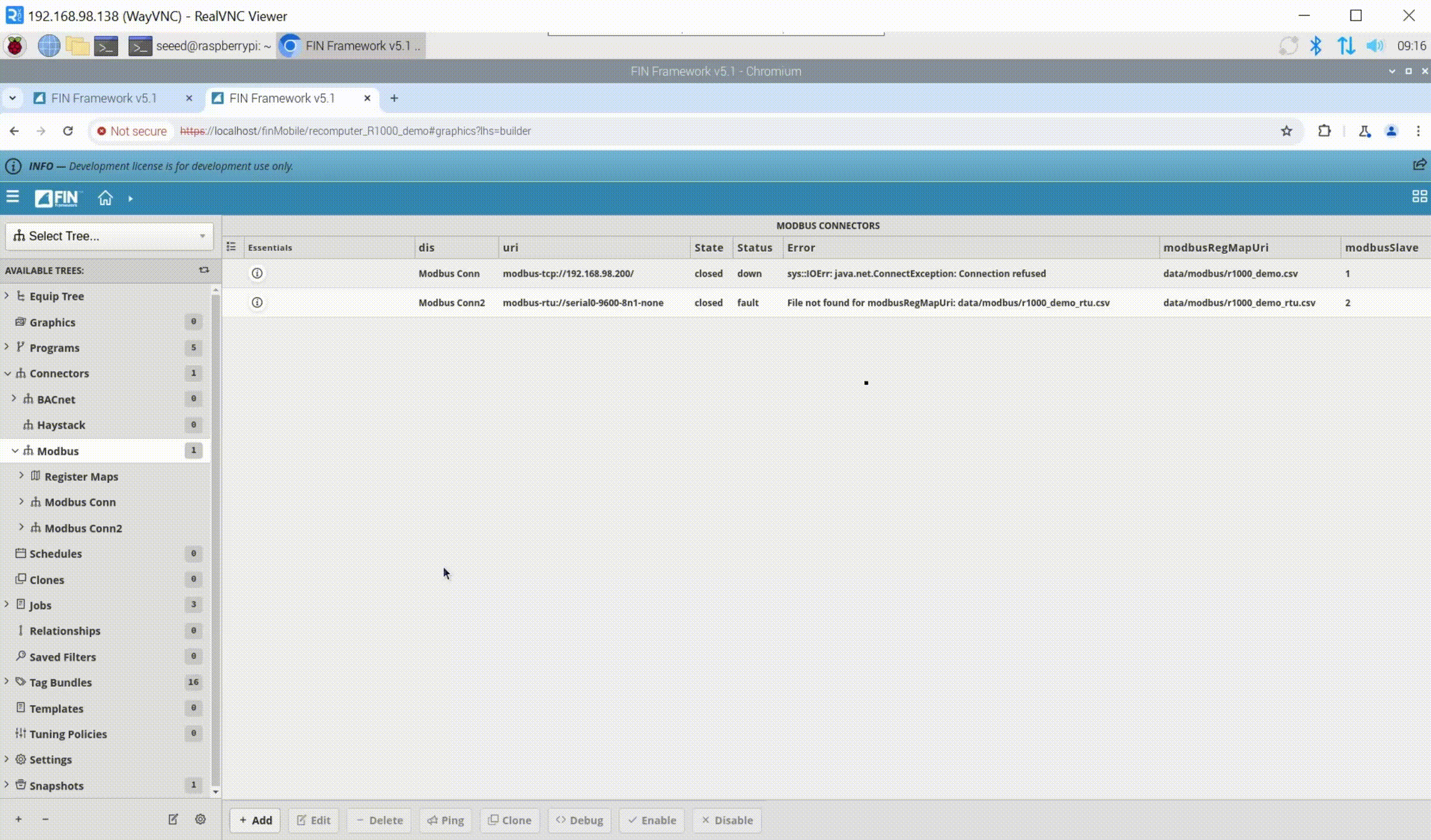Click the breadcrumb arrow next to home
Viewport: 1431px width, 840px height.
(x=130, y=199)
